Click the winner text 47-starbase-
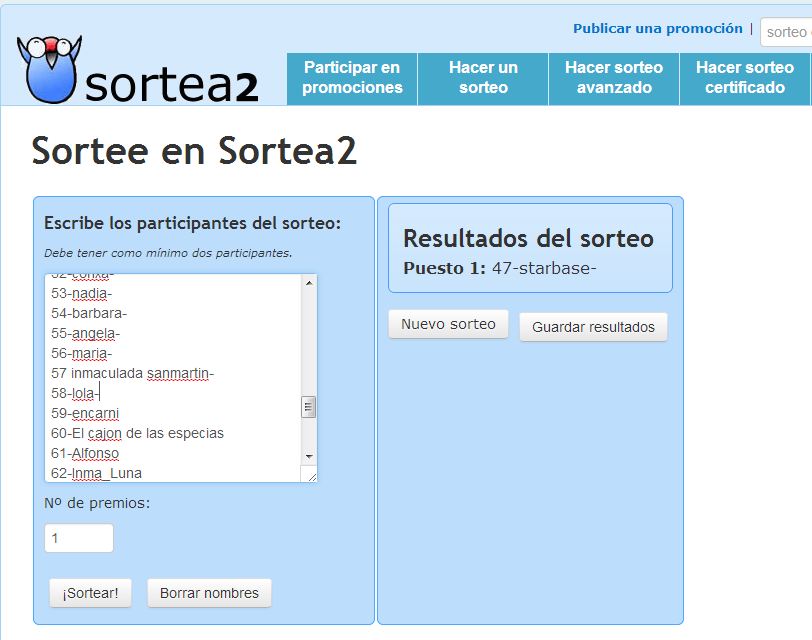This screenshot has height=640, width=812. point(544,268)
